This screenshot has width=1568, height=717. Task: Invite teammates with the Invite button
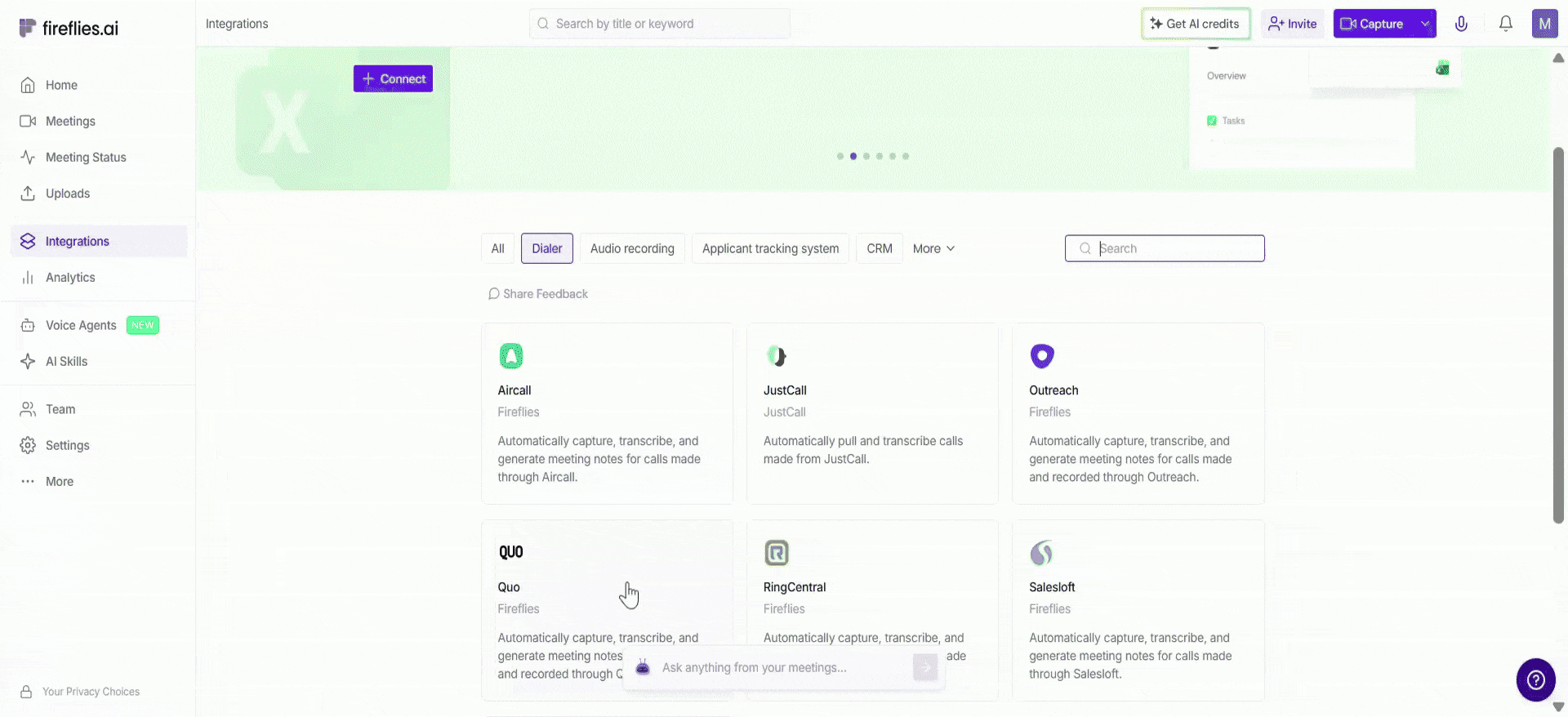pos(1292,24)
